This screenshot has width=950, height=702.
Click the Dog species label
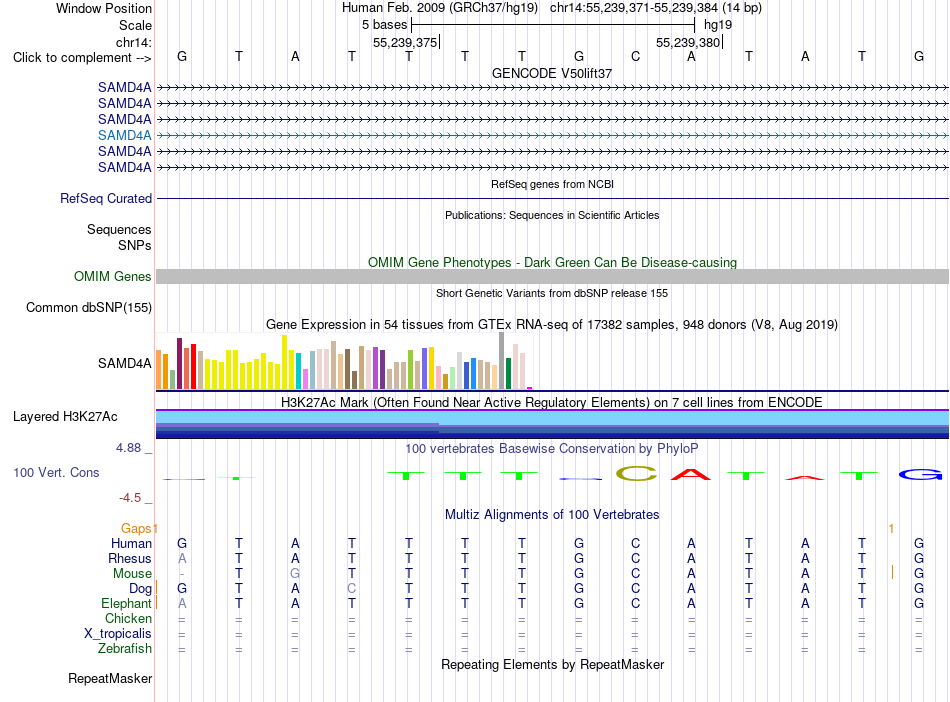point(140,588)
